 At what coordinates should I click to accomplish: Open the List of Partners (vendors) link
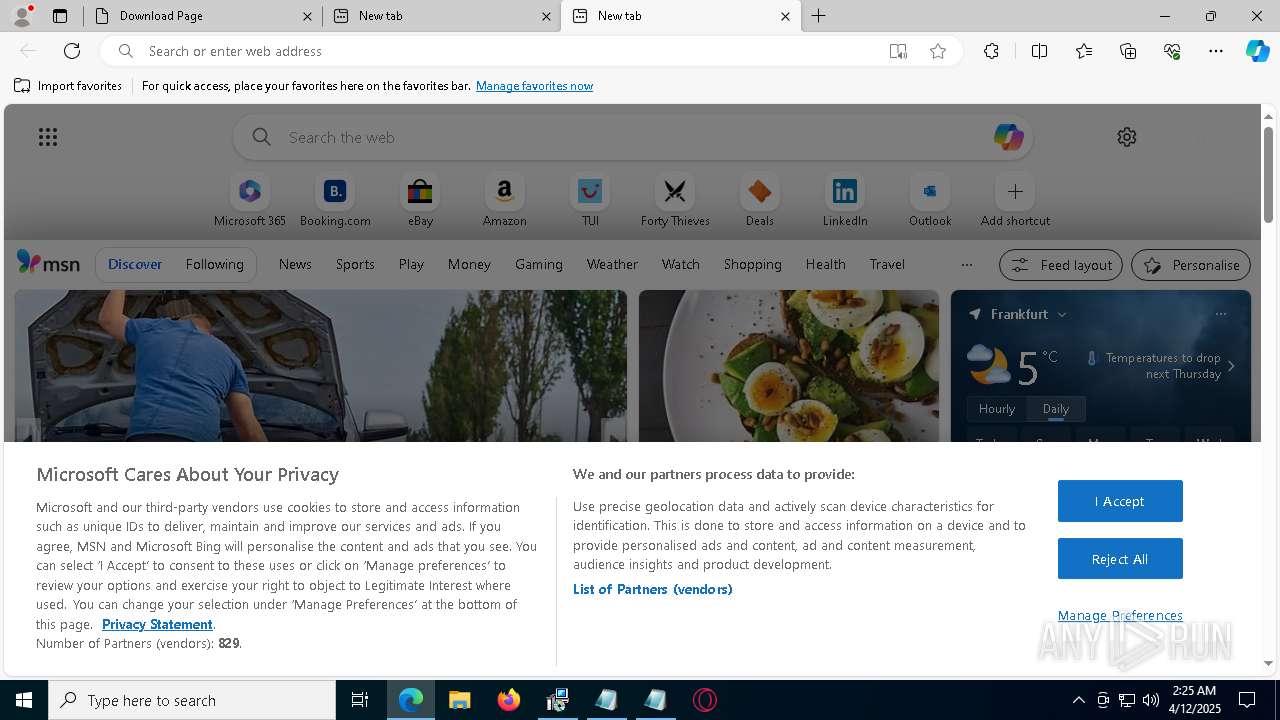click(652, 589)
